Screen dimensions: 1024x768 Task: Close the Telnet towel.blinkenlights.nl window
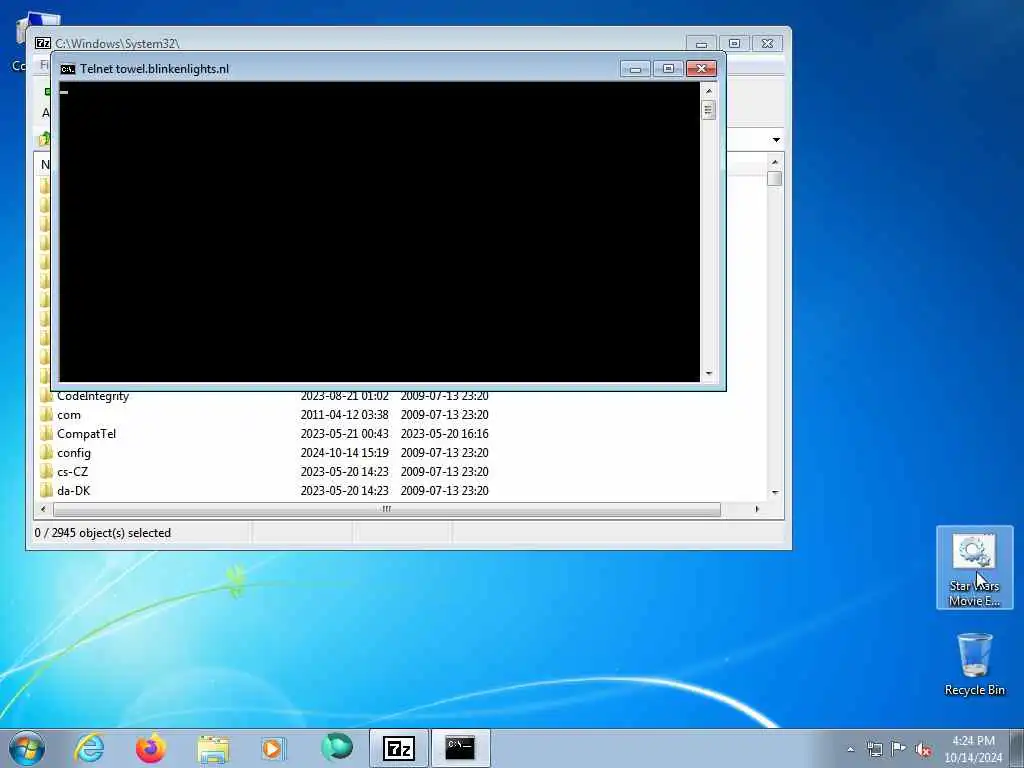[701, 69]
